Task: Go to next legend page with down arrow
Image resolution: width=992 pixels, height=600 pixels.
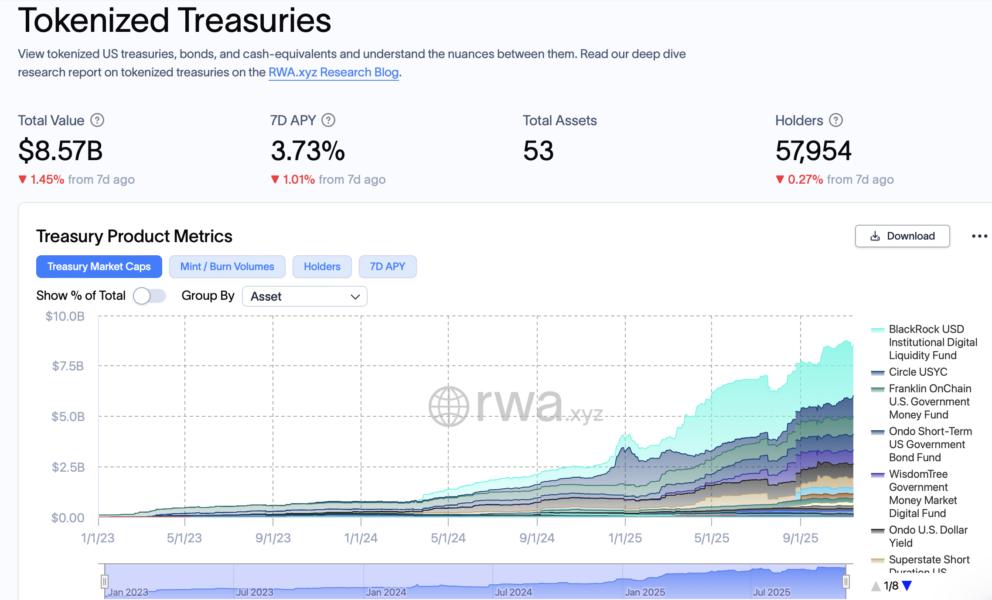Action: (907, 586)
